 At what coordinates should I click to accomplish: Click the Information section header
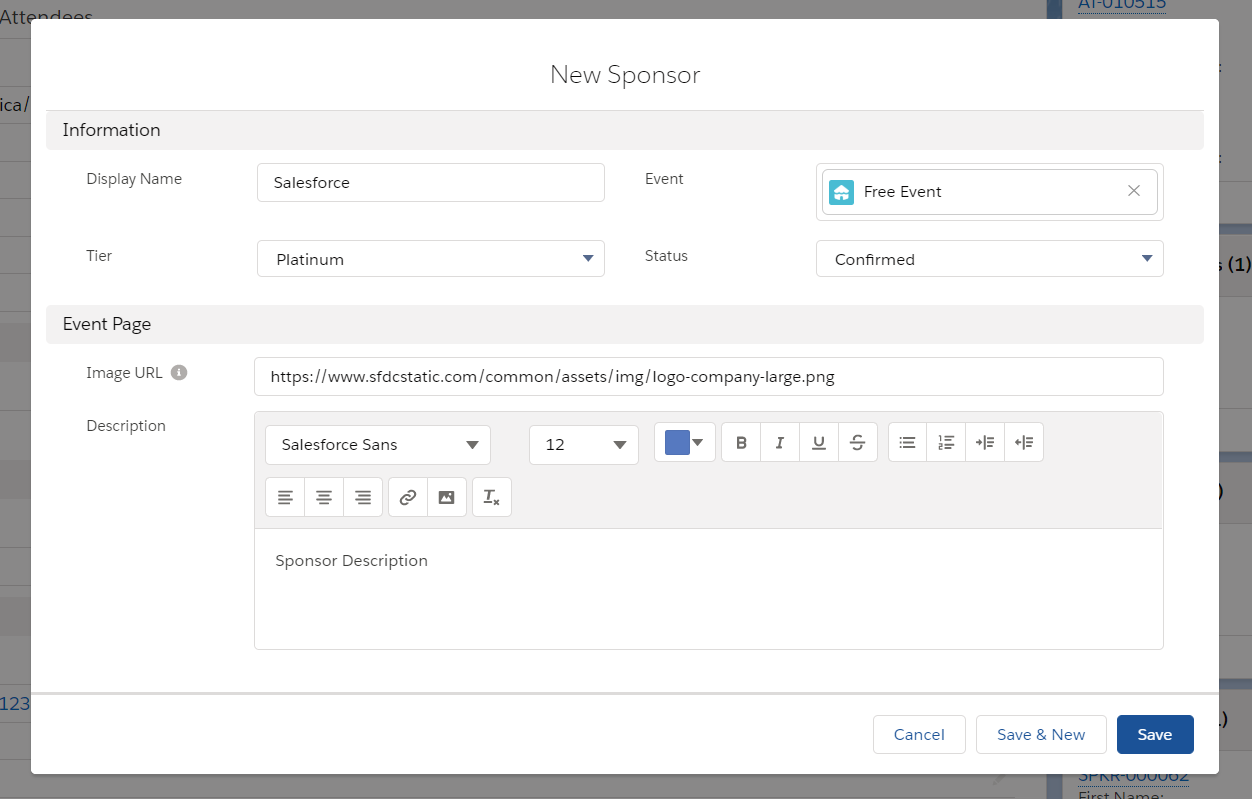point(625,130)
